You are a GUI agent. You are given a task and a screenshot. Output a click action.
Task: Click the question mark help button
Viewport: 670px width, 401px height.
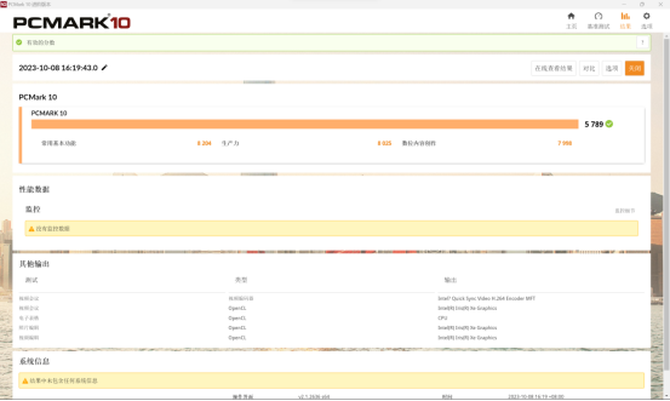pos(642,42)
